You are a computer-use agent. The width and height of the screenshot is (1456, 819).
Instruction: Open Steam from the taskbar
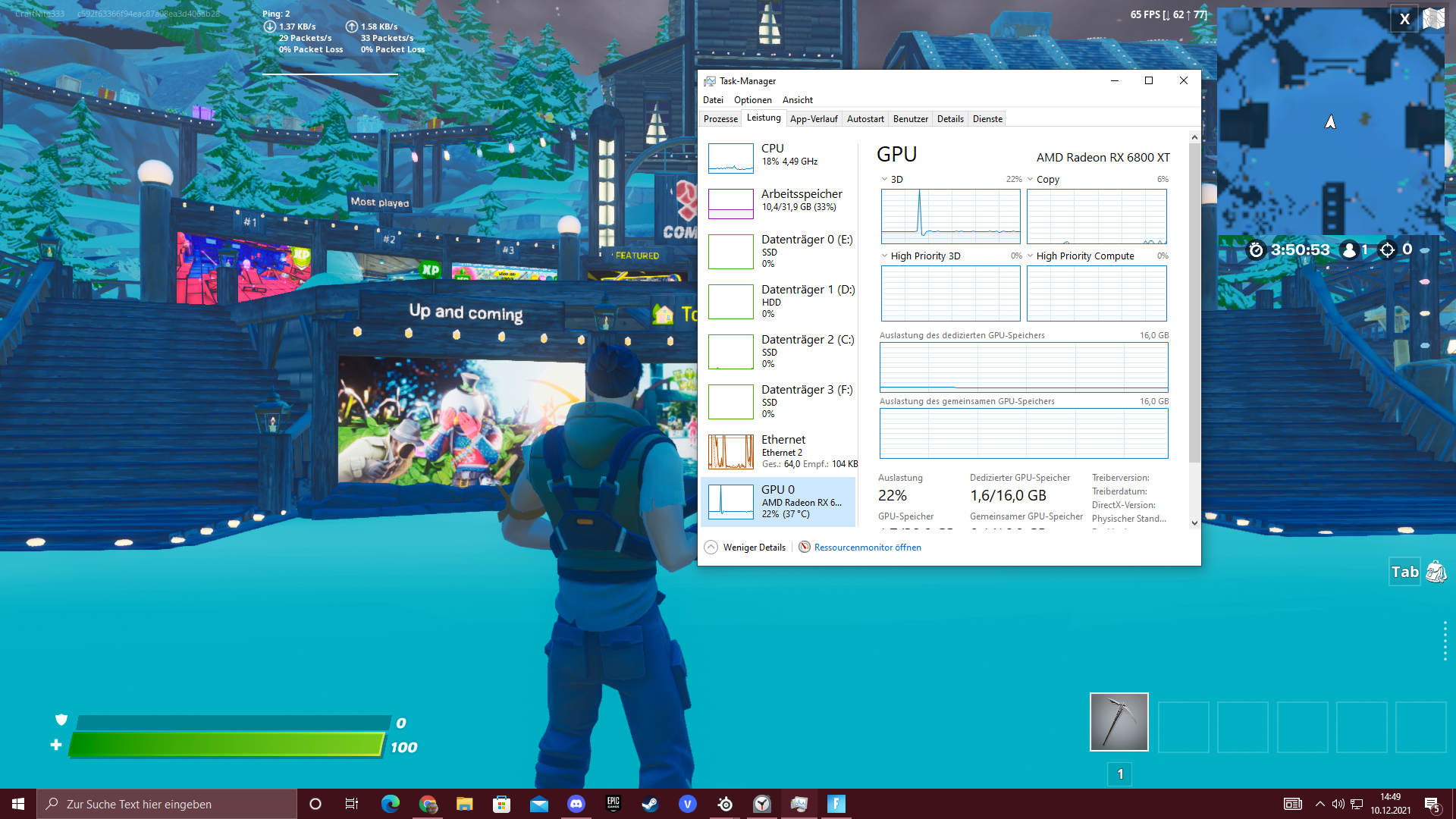click(650, 804)
